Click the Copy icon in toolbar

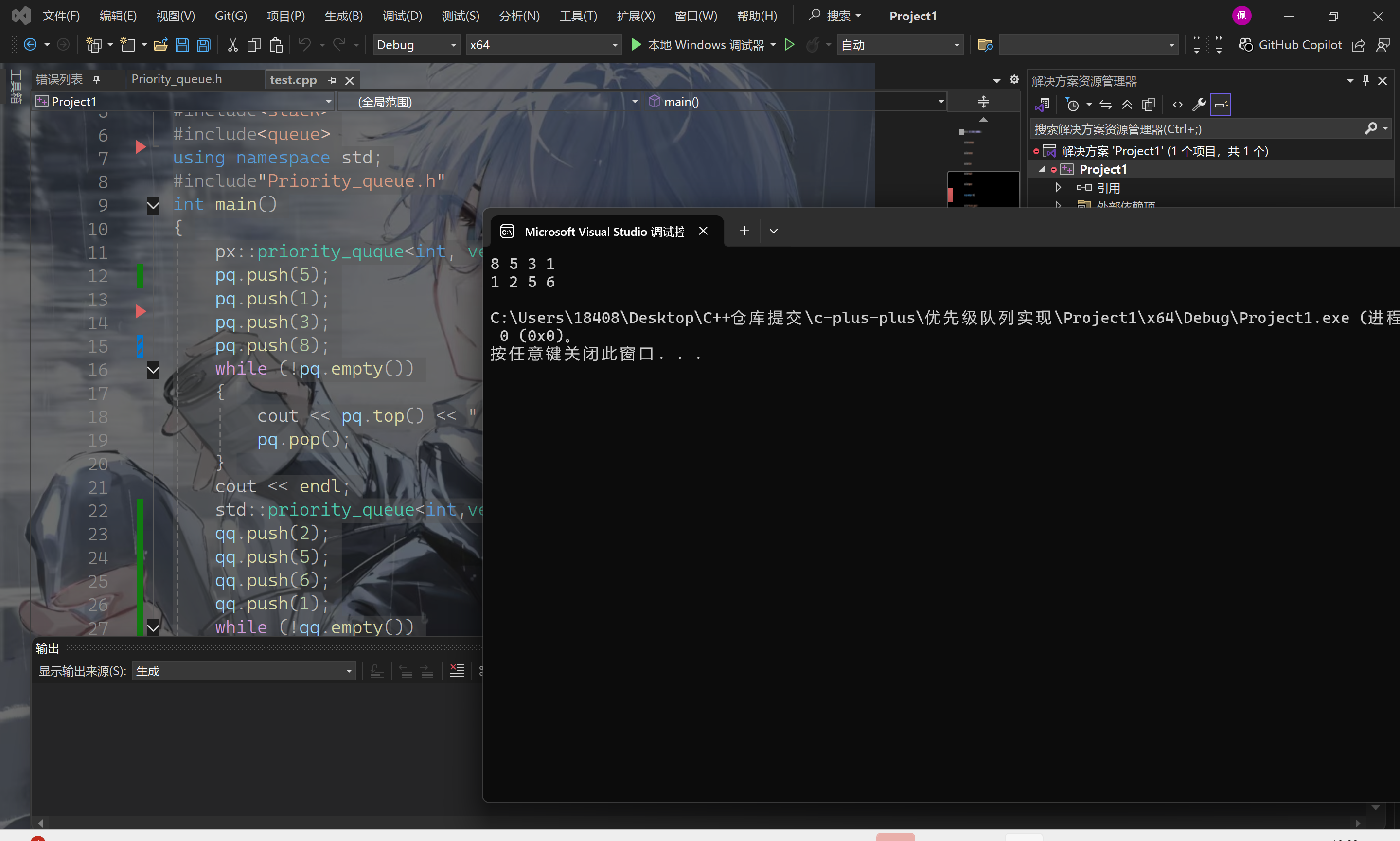click(x=254, y=44)
